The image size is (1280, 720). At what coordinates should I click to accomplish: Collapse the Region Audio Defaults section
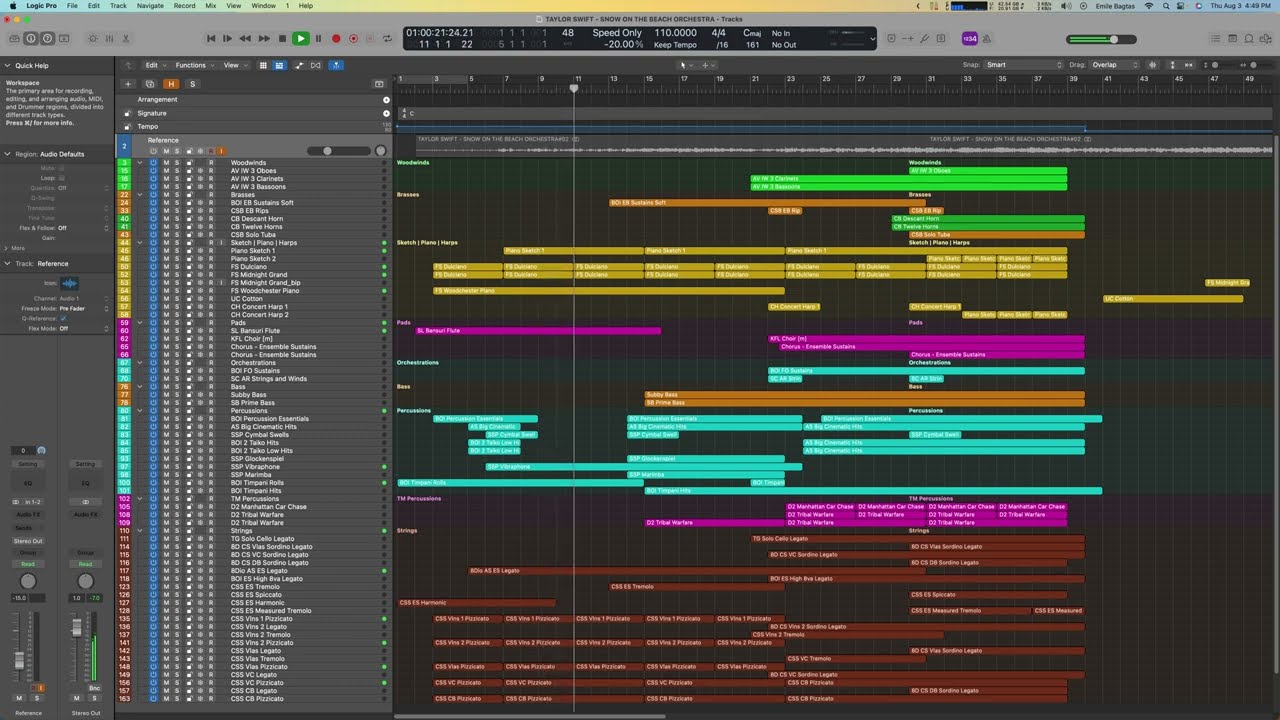point(8,154)
